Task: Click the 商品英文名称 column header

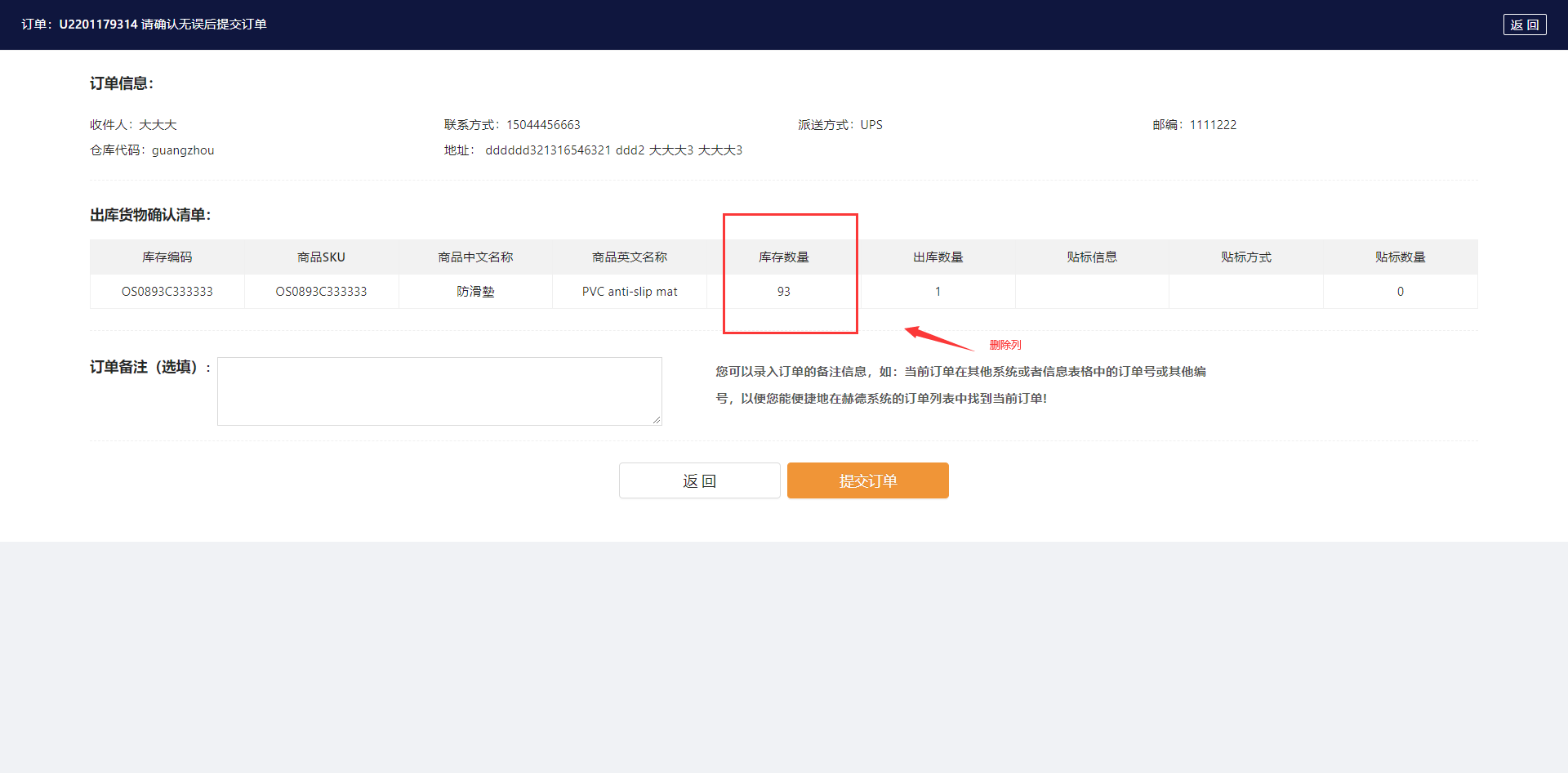Action: coord(630,257)
